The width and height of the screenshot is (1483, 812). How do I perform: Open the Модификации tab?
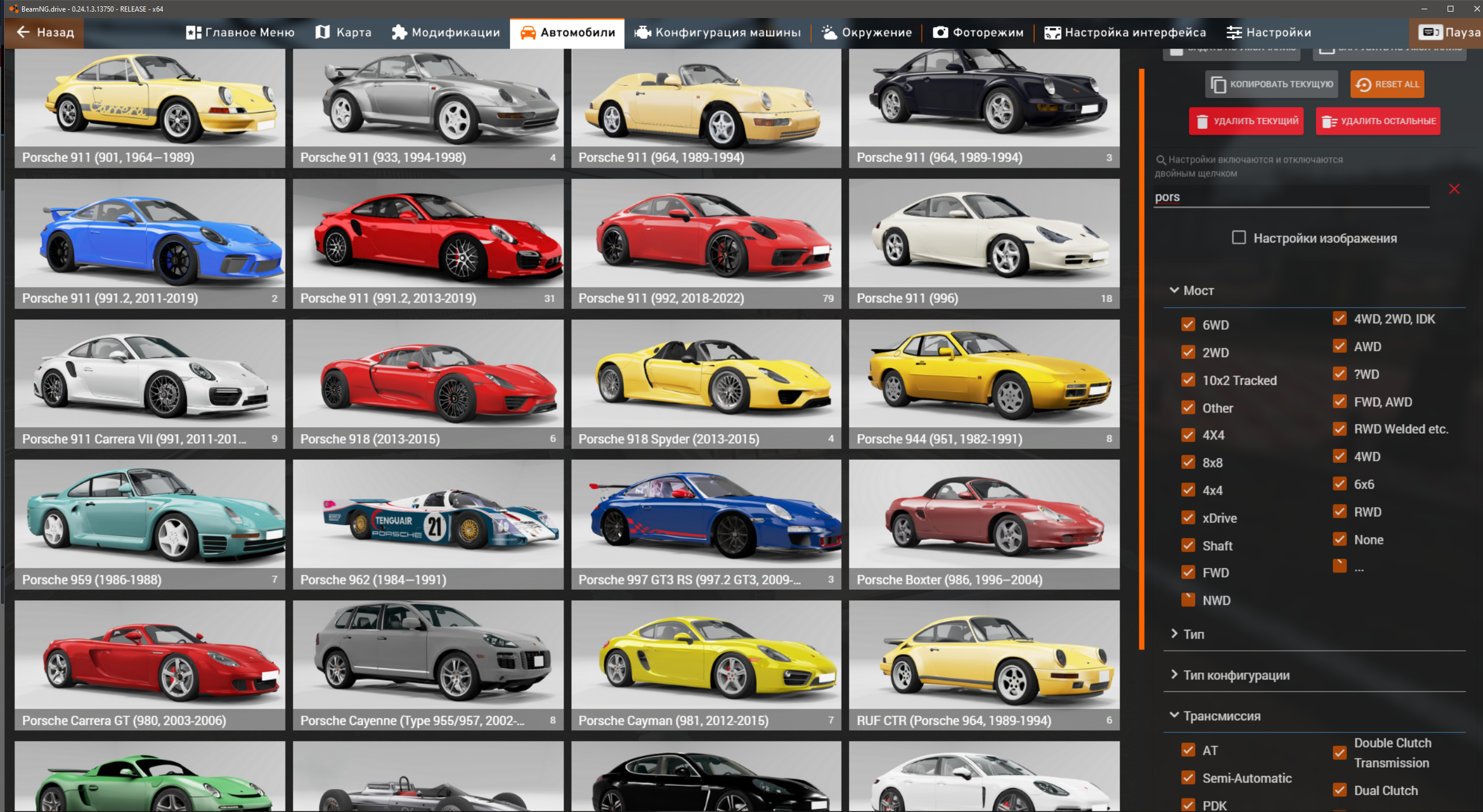pyautogui.click(x=446, y=33)
